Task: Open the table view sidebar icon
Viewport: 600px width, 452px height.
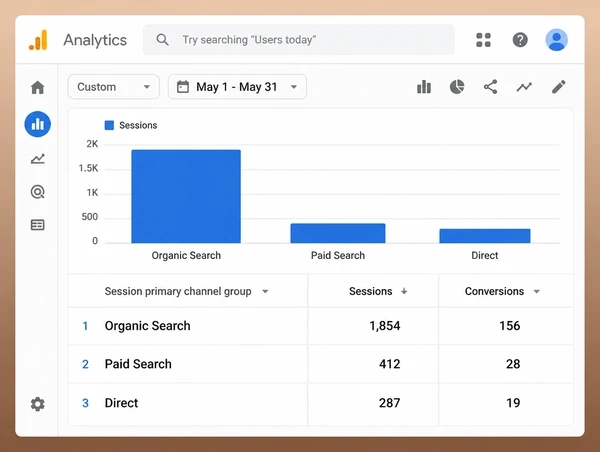Action: pyautogui.click(x=38, y=225)
